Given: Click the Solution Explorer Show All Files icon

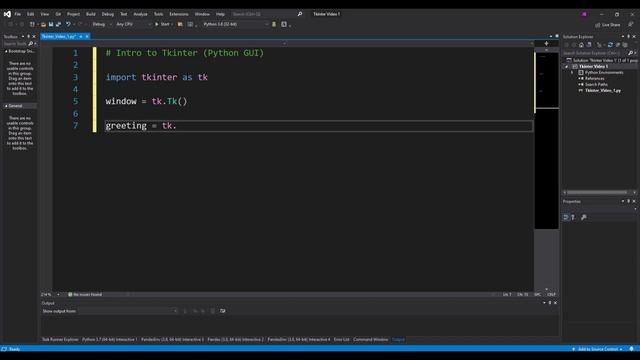Looking at the screenshot, I should [625, 45].
